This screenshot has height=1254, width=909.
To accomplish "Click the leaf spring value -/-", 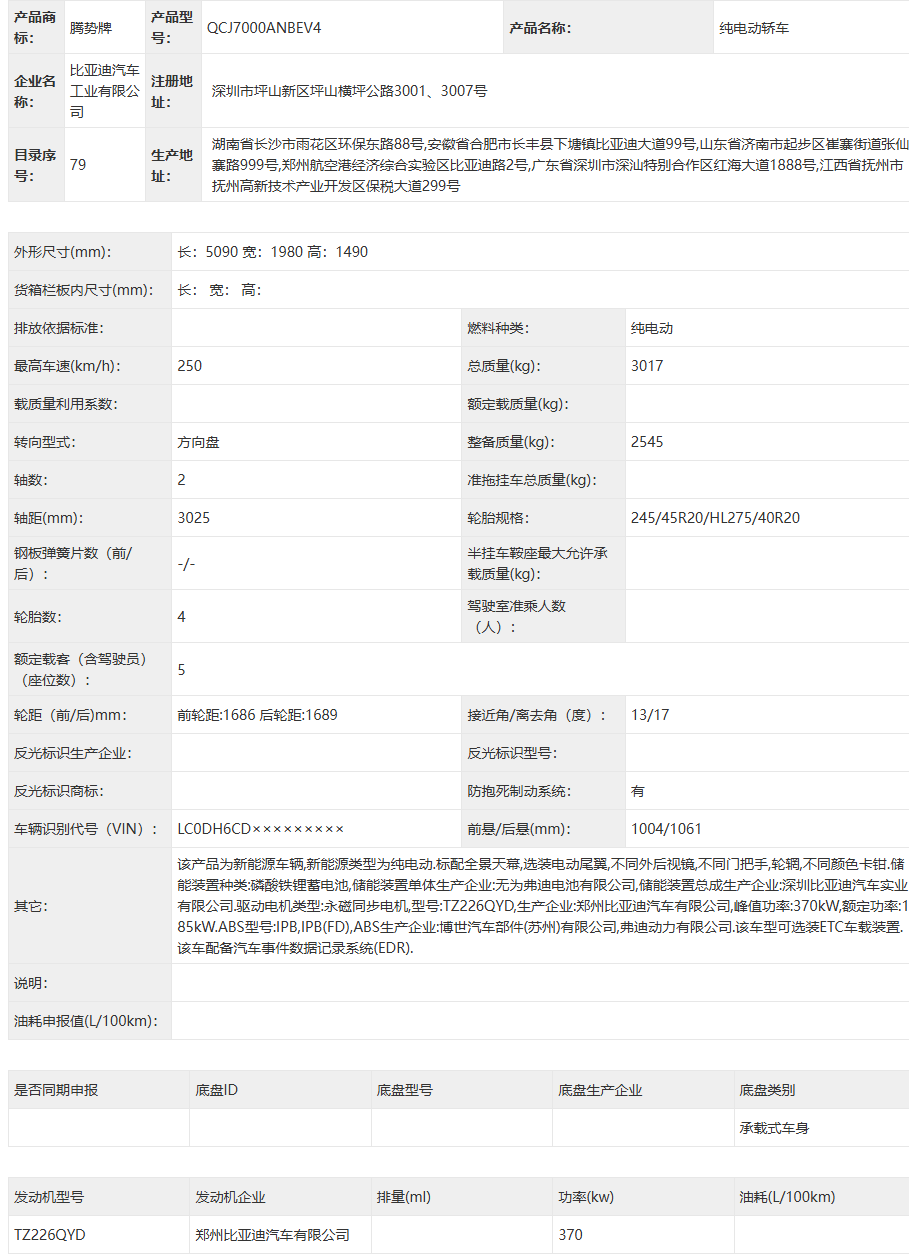I will point(186,564).
